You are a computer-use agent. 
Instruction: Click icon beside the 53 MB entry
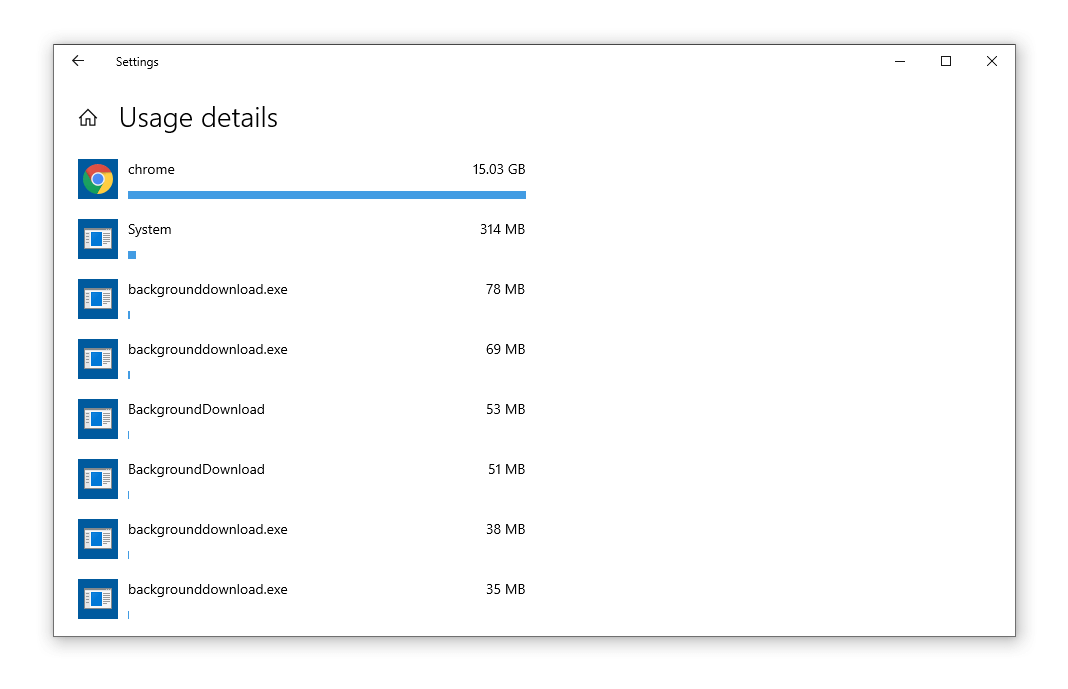98,419
